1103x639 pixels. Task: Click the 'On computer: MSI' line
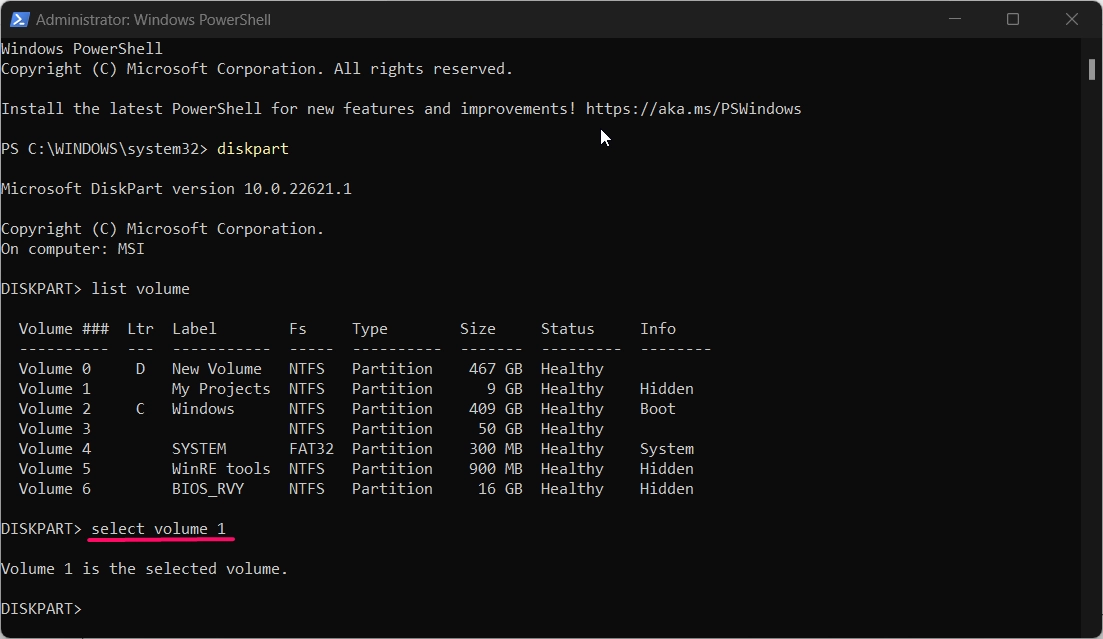pyautogui.click(x=73, y=249)
